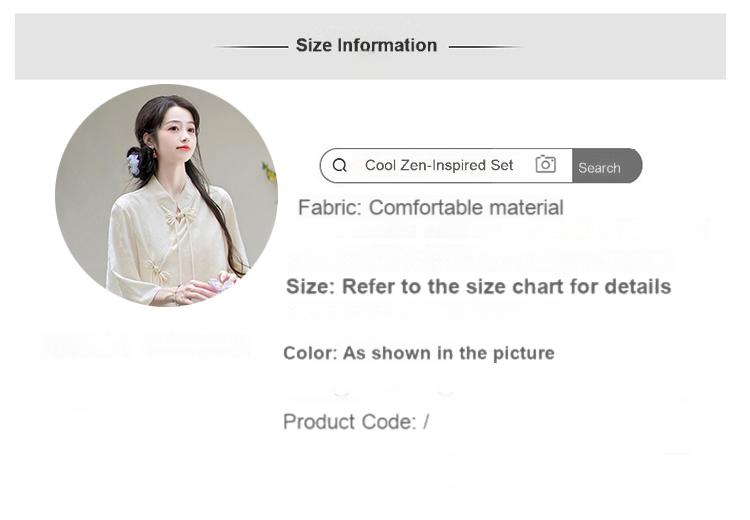750x520 pixels.
Task: Click the 'Product Code: /' label
Action: click(356, 422)
